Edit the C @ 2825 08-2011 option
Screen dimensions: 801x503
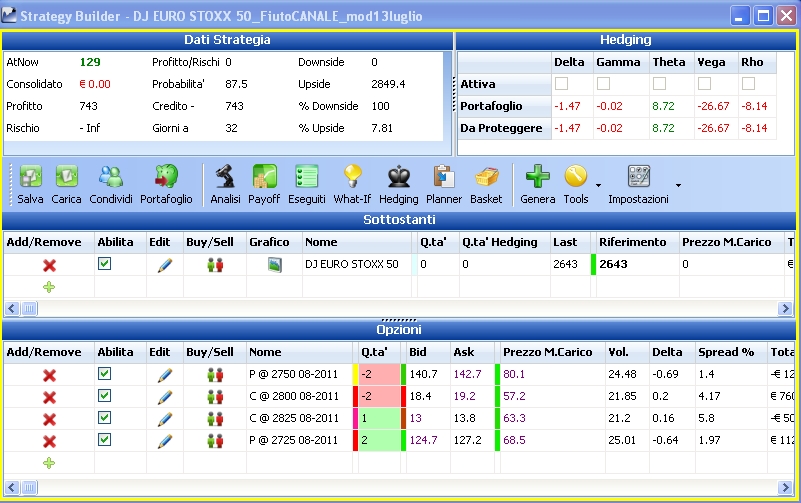(164, 419)
